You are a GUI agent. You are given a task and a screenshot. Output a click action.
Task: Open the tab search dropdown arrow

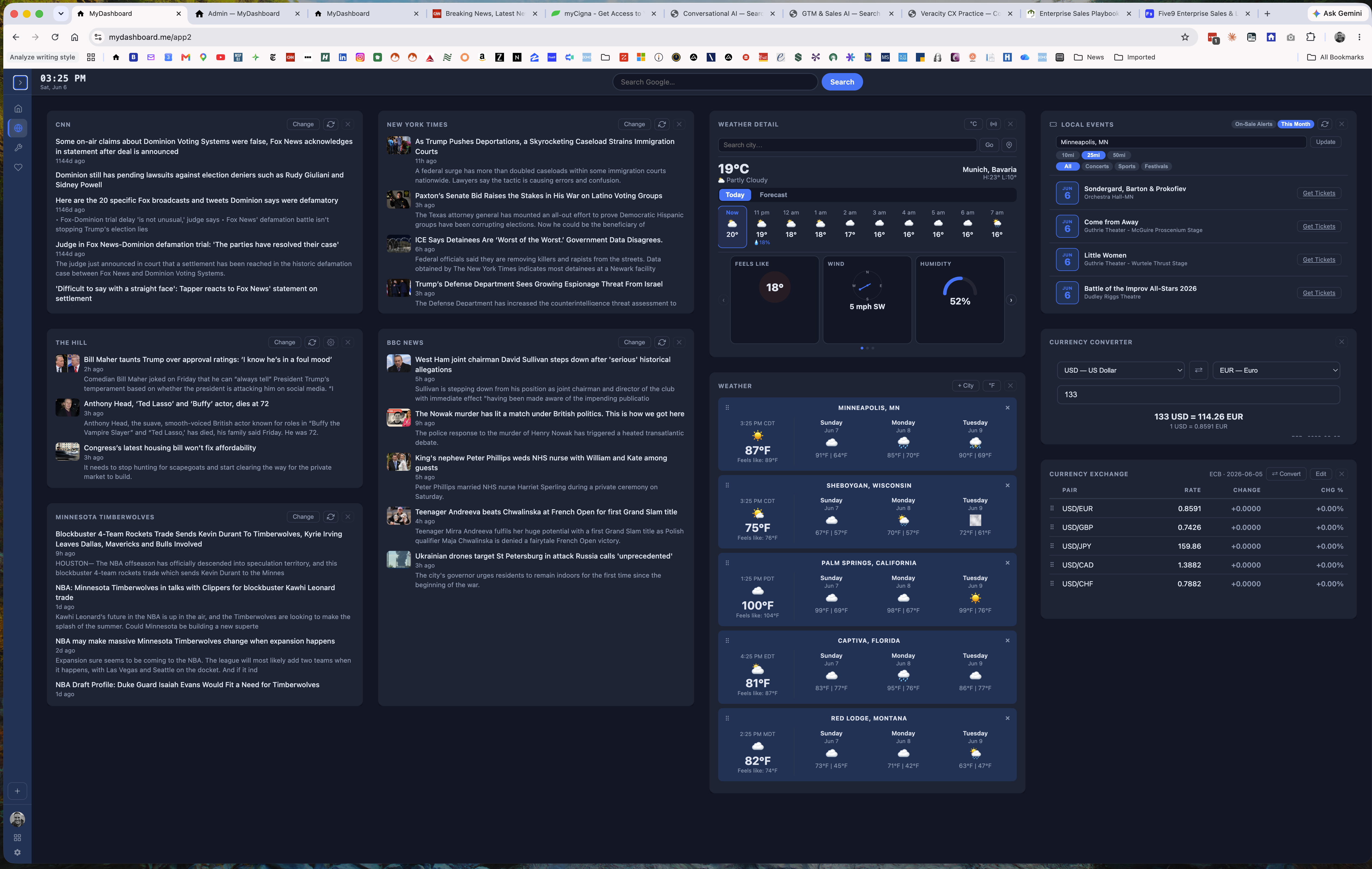click(61, 13)
